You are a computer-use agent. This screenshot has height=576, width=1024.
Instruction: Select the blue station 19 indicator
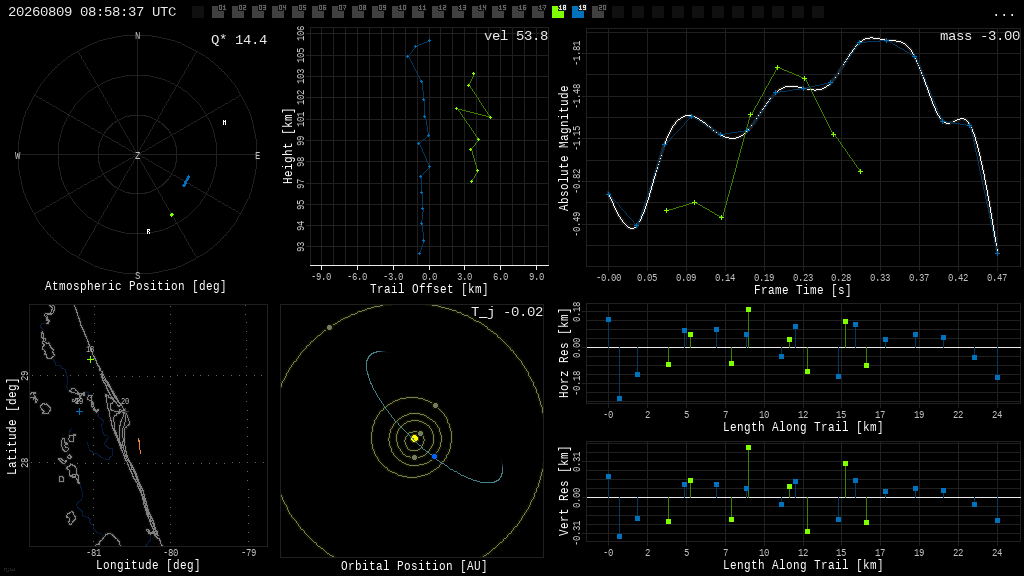pyautogui.click(x=578, y=12)
